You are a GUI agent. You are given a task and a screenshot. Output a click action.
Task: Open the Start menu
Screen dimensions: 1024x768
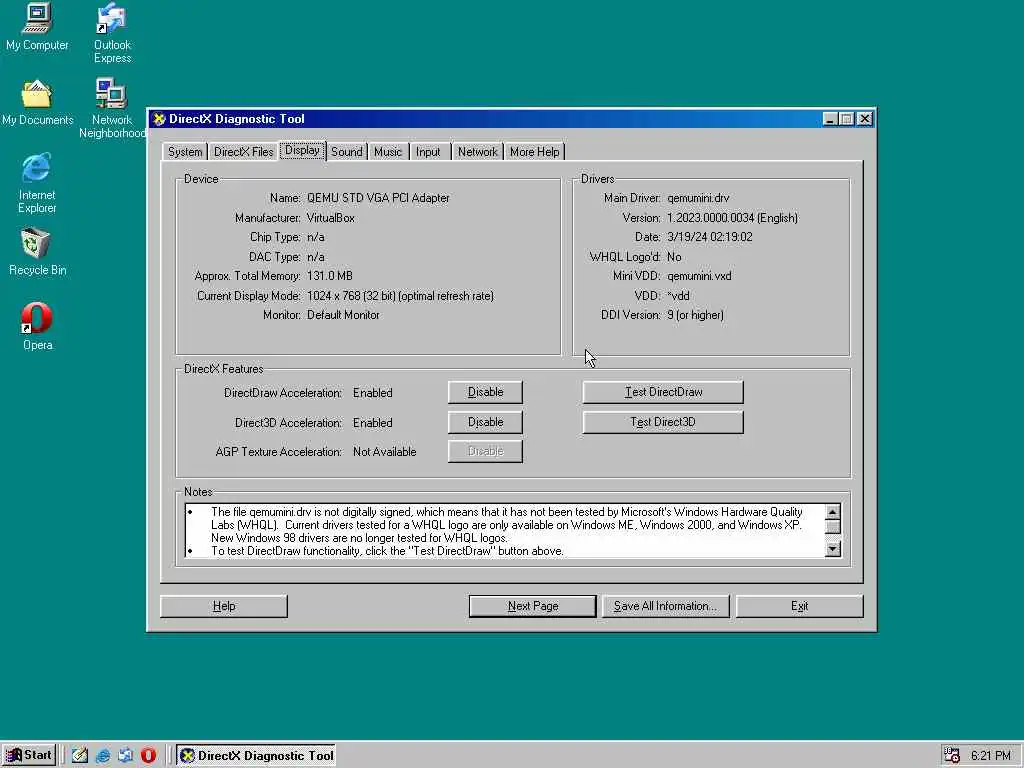29,755
